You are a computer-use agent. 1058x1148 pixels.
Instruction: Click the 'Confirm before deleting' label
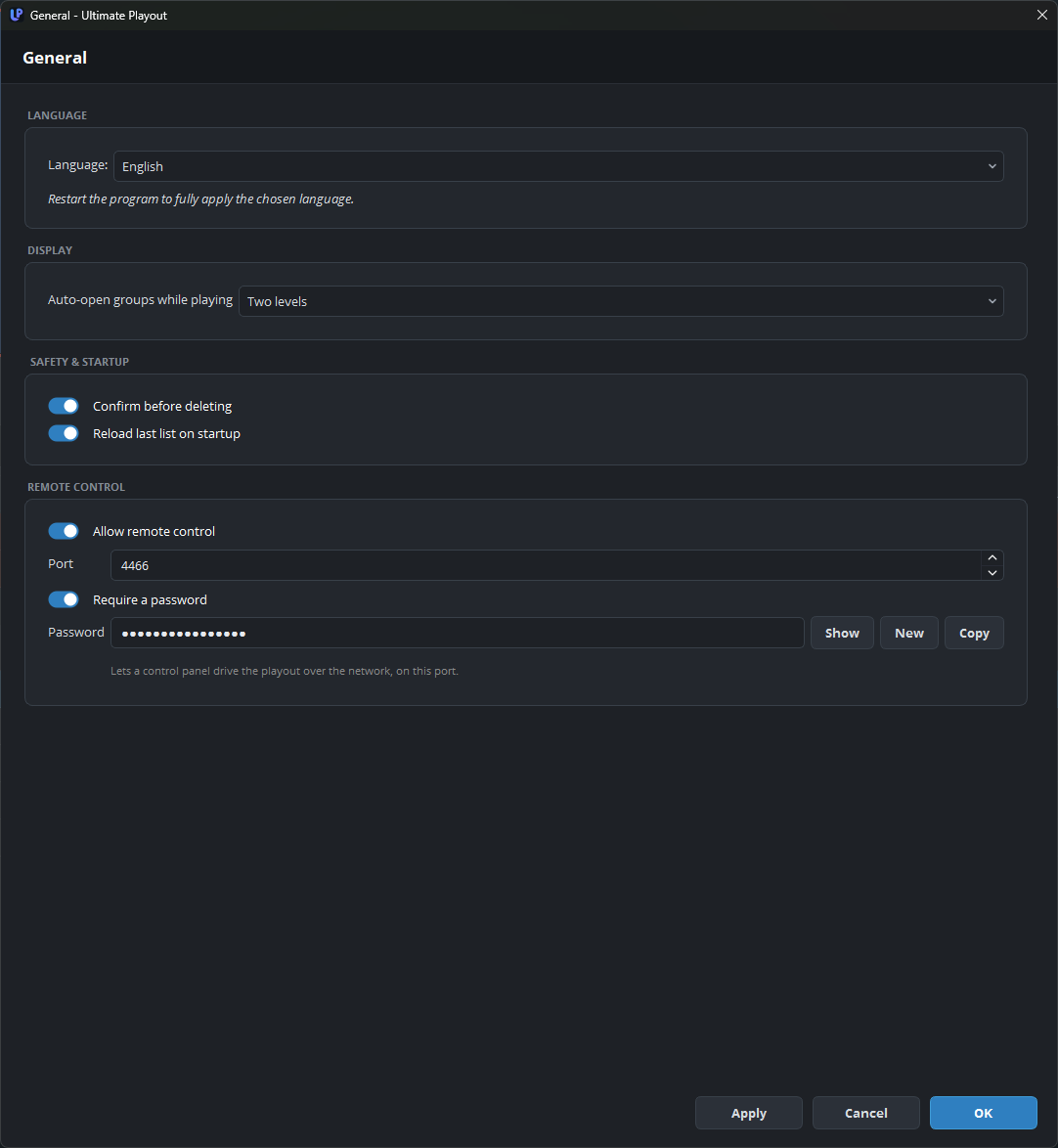click(x=161, y=406)
